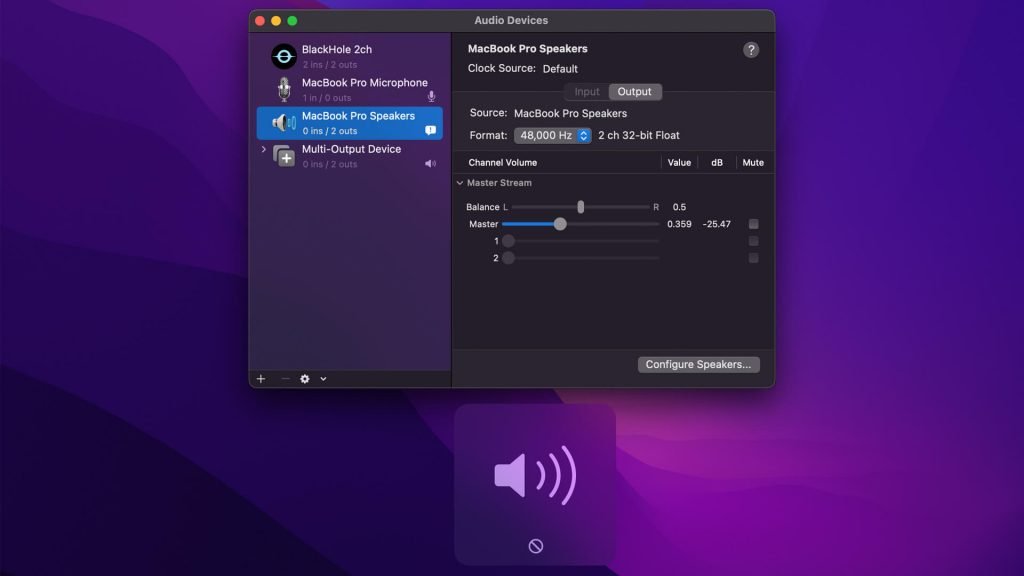The height and width of the screenshot is (576, 1024).
Task: Click the gear icon for device actions
Action: pos(303,379)
